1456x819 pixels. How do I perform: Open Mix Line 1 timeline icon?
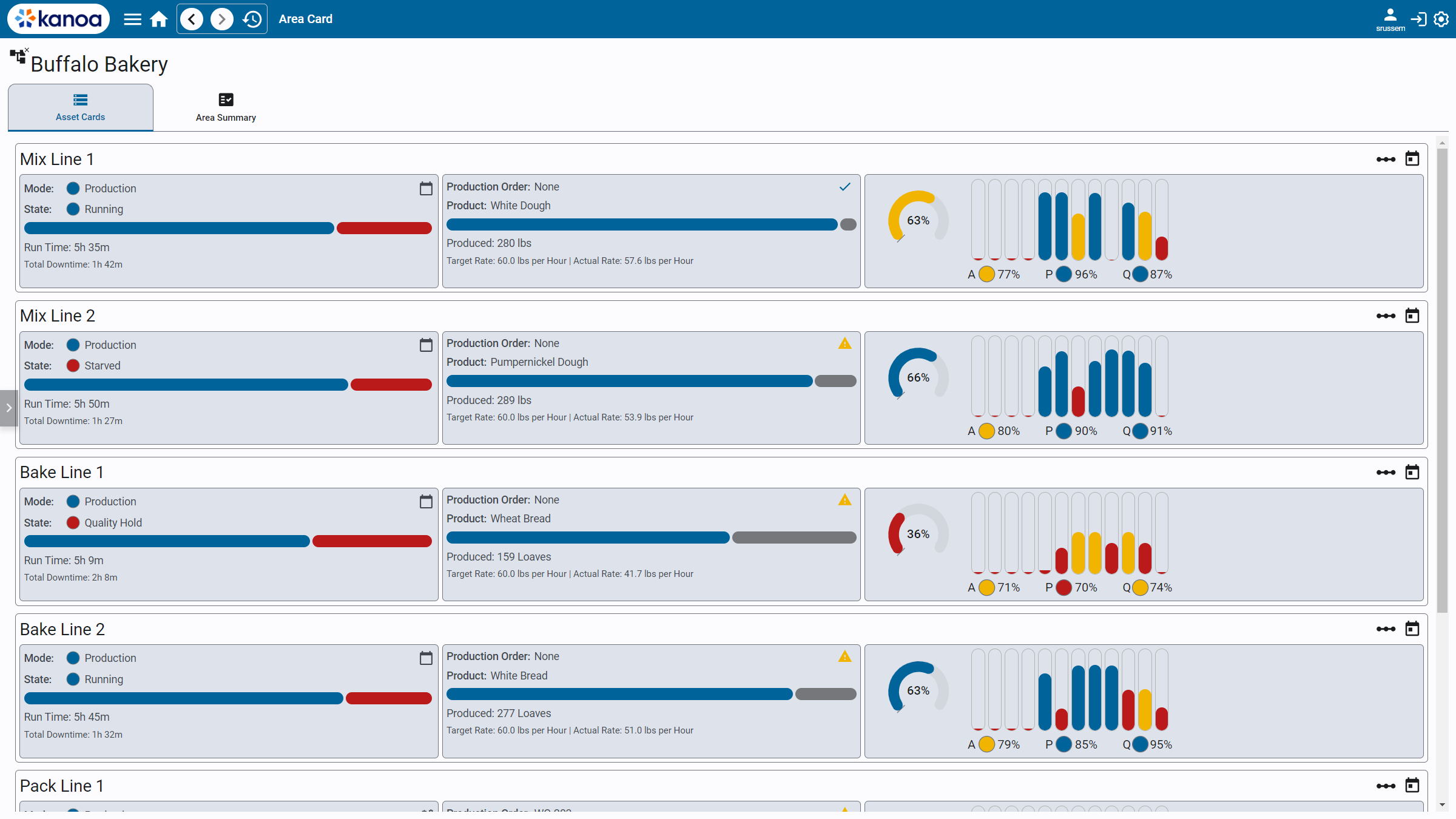pos(1386,160)
